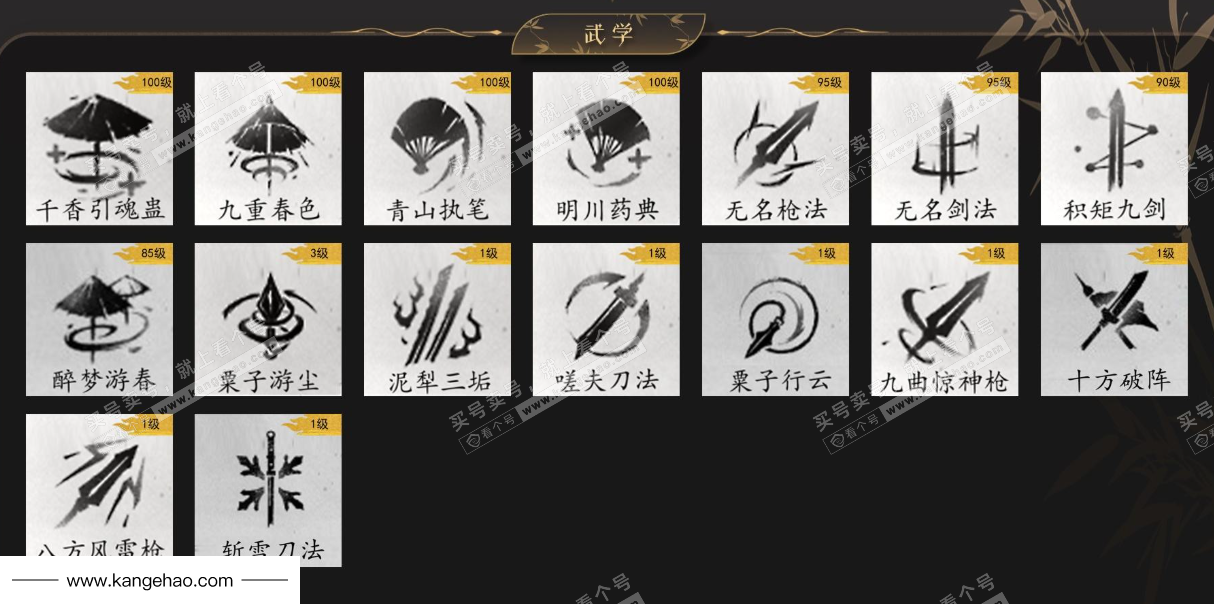Click the 粟子游尘 skill icon

point(268,320)
